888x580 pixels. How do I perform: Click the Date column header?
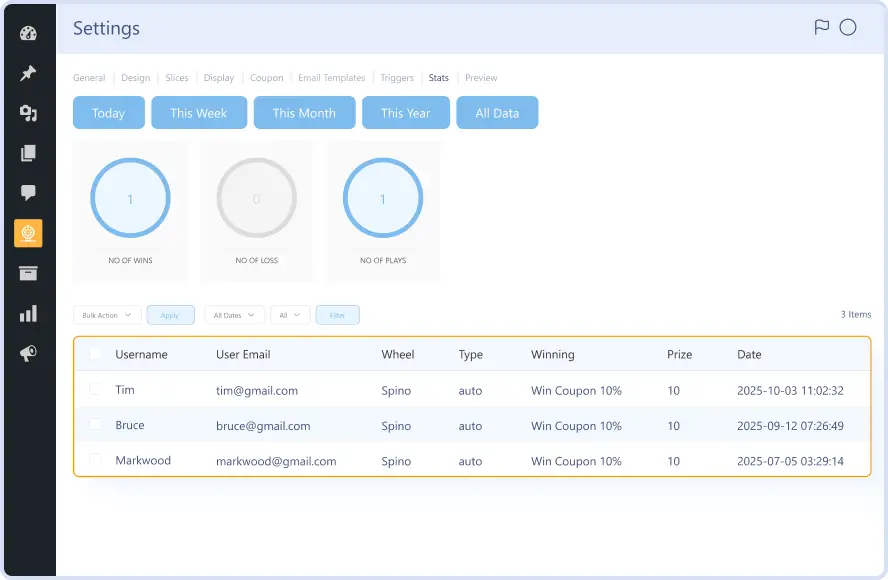pos(749,354)
